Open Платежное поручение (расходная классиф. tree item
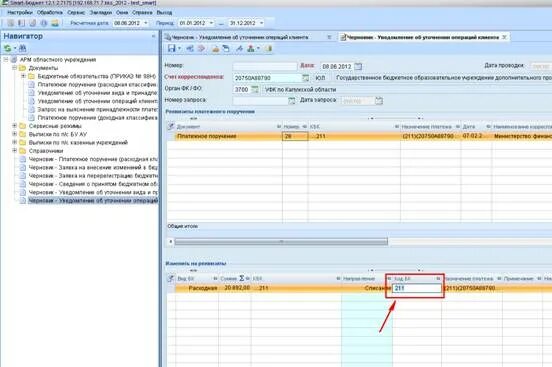 (x=97, y=85)
